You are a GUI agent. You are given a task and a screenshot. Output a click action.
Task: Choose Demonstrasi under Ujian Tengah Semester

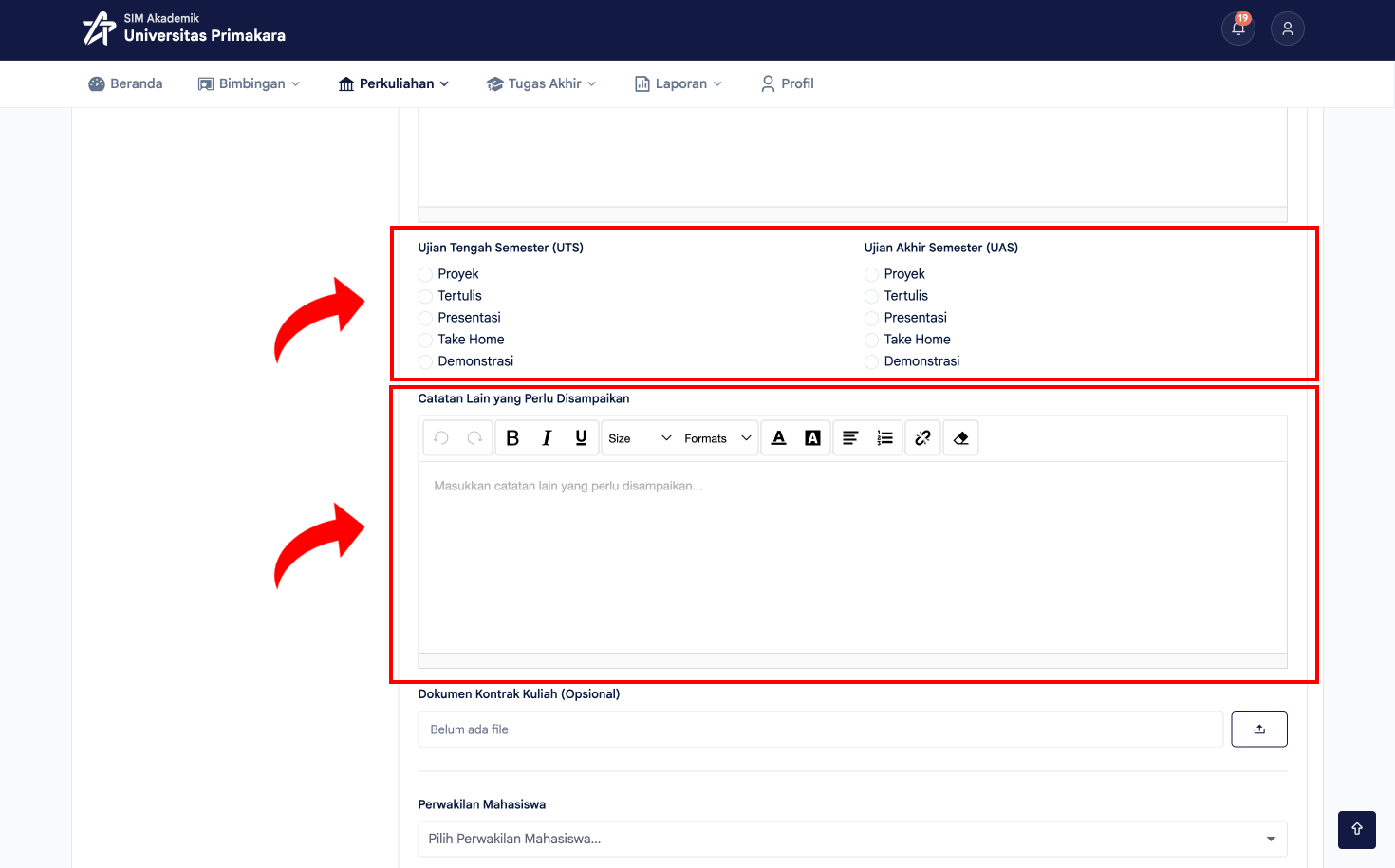point(425,361)
